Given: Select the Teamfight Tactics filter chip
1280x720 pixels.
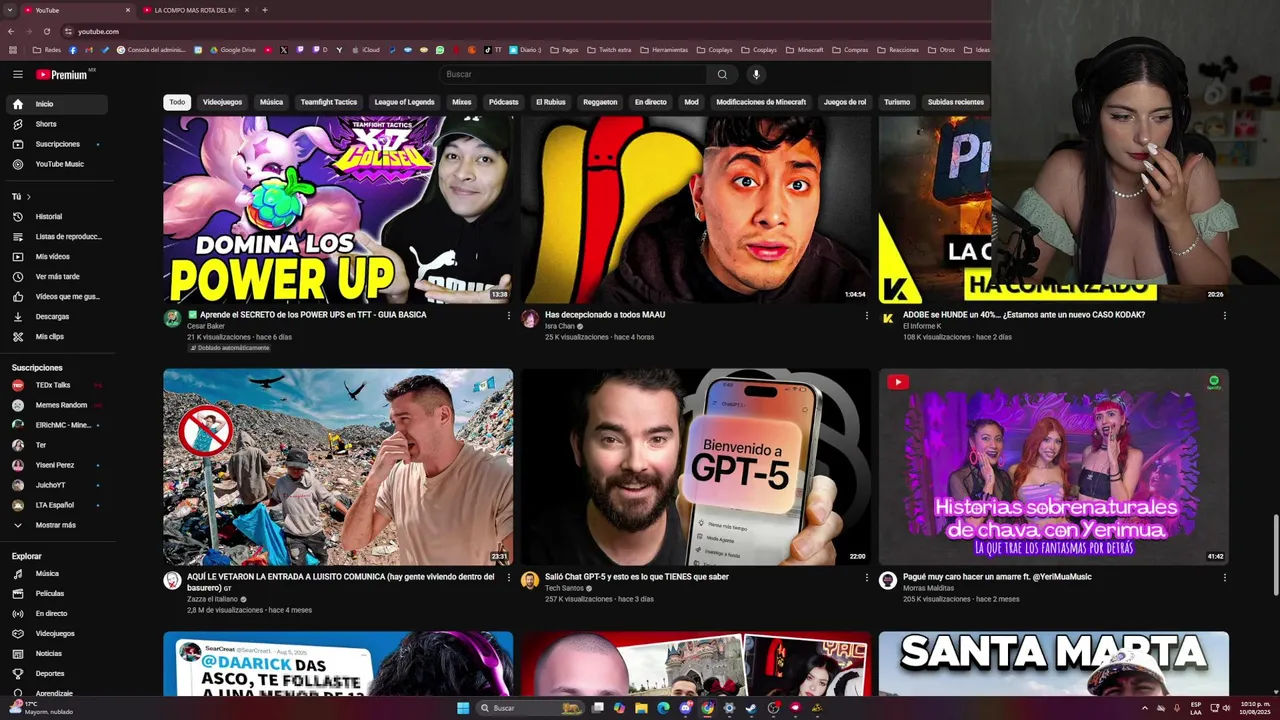Looking at the screenshot, I should pyautogui.click(x=328, y=102).
